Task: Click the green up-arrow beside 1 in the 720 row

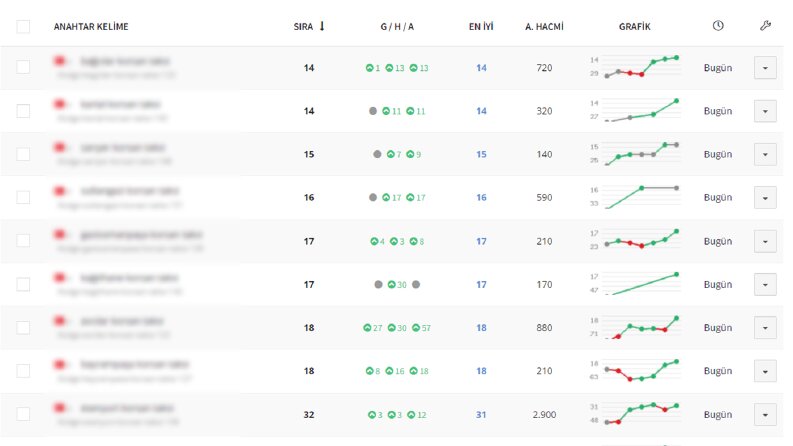Action: click(369, 68)
